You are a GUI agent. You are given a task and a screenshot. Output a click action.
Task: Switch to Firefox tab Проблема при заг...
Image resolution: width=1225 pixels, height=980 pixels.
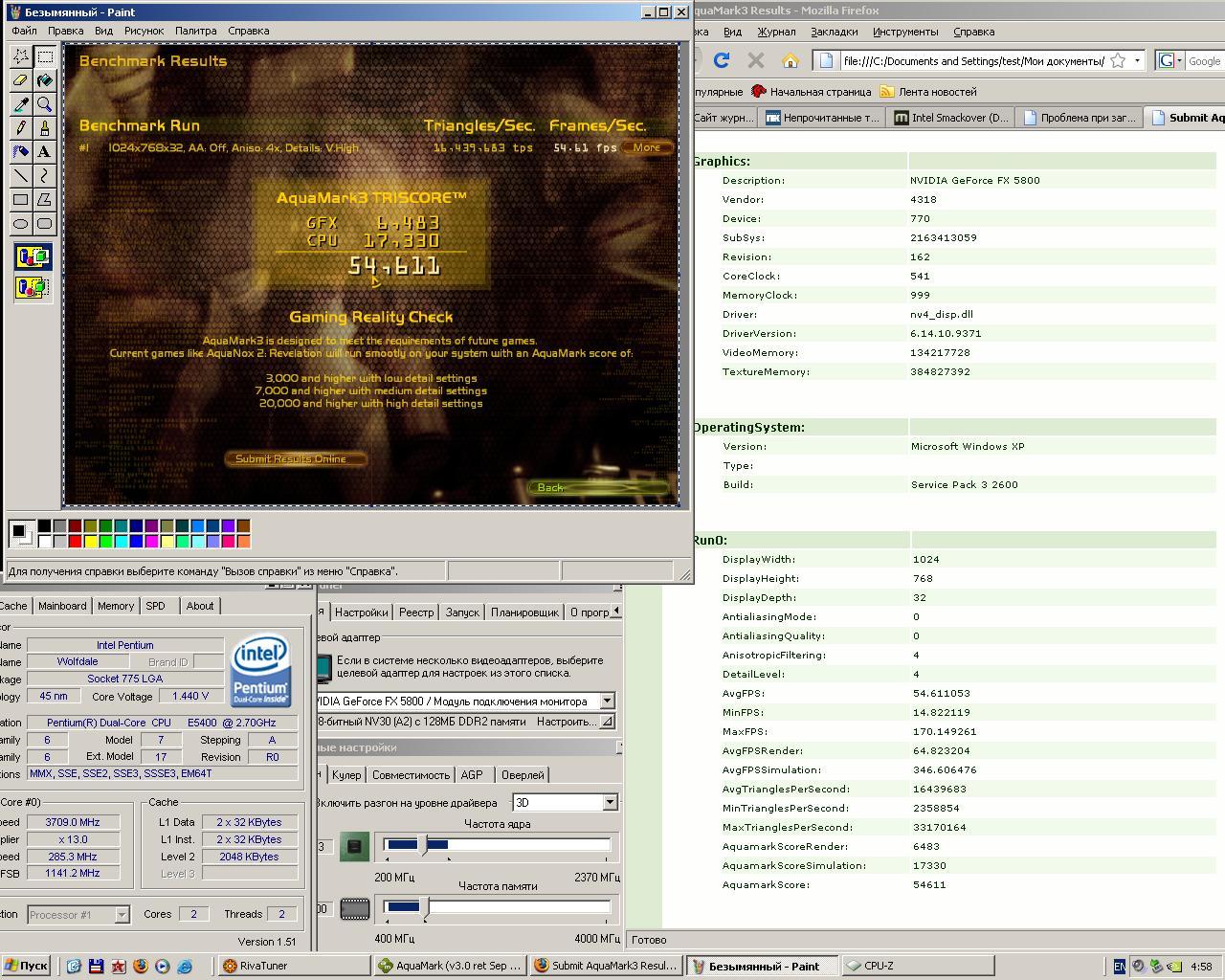(1080, 118)
